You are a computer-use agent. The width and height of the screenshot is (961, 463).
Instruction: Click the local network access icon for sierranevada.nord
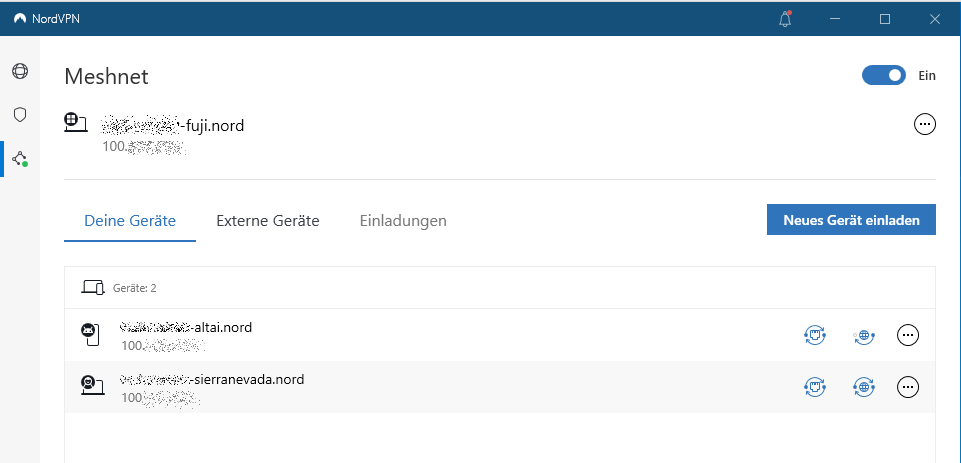(x=814, y=386)
